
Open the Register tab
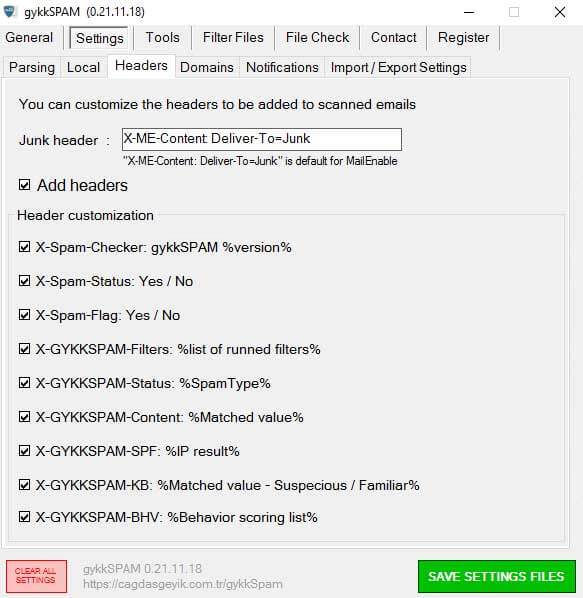(463, 37)
